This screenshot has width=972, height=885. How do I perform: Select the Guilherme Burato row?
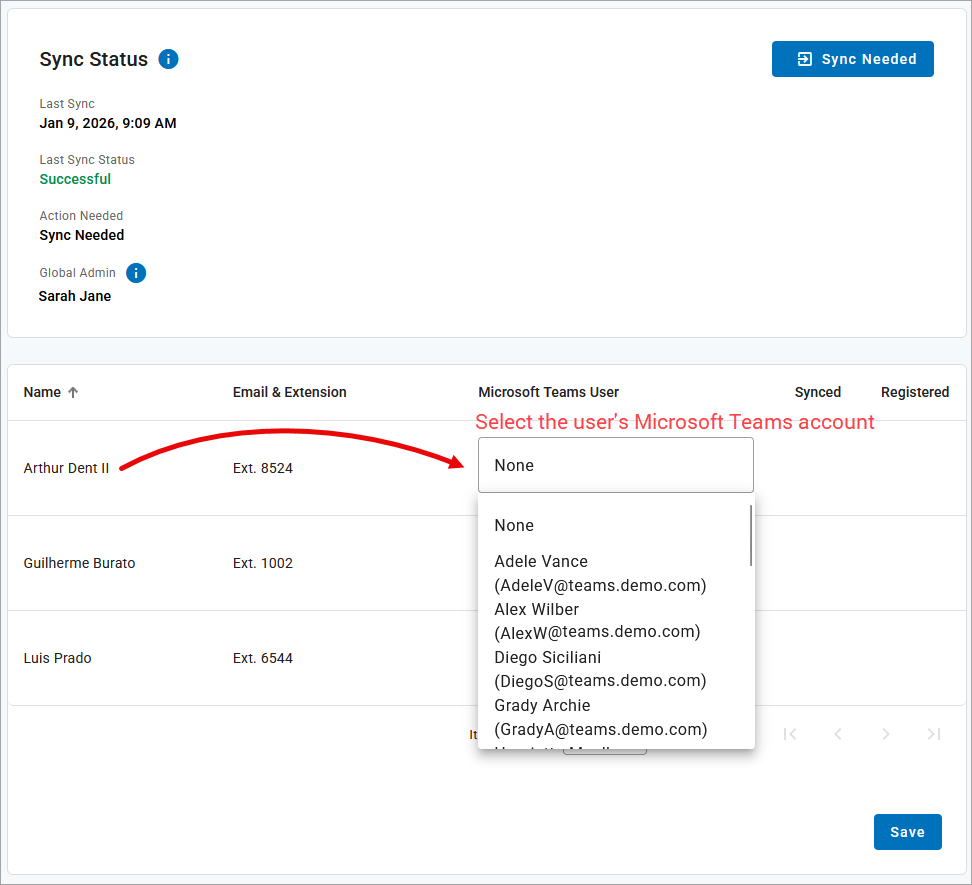(79, 563)
